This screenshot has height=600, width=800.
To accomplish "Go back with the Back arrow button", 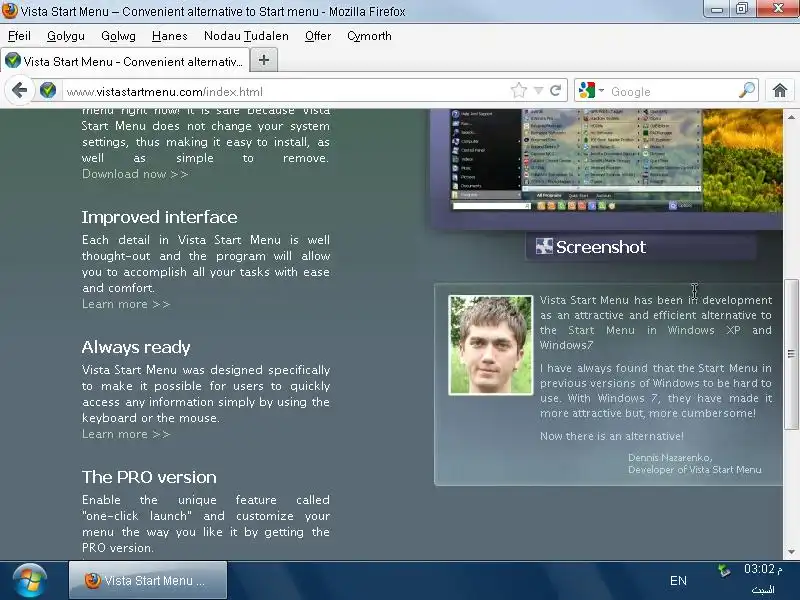I will (x=19, y=91).
